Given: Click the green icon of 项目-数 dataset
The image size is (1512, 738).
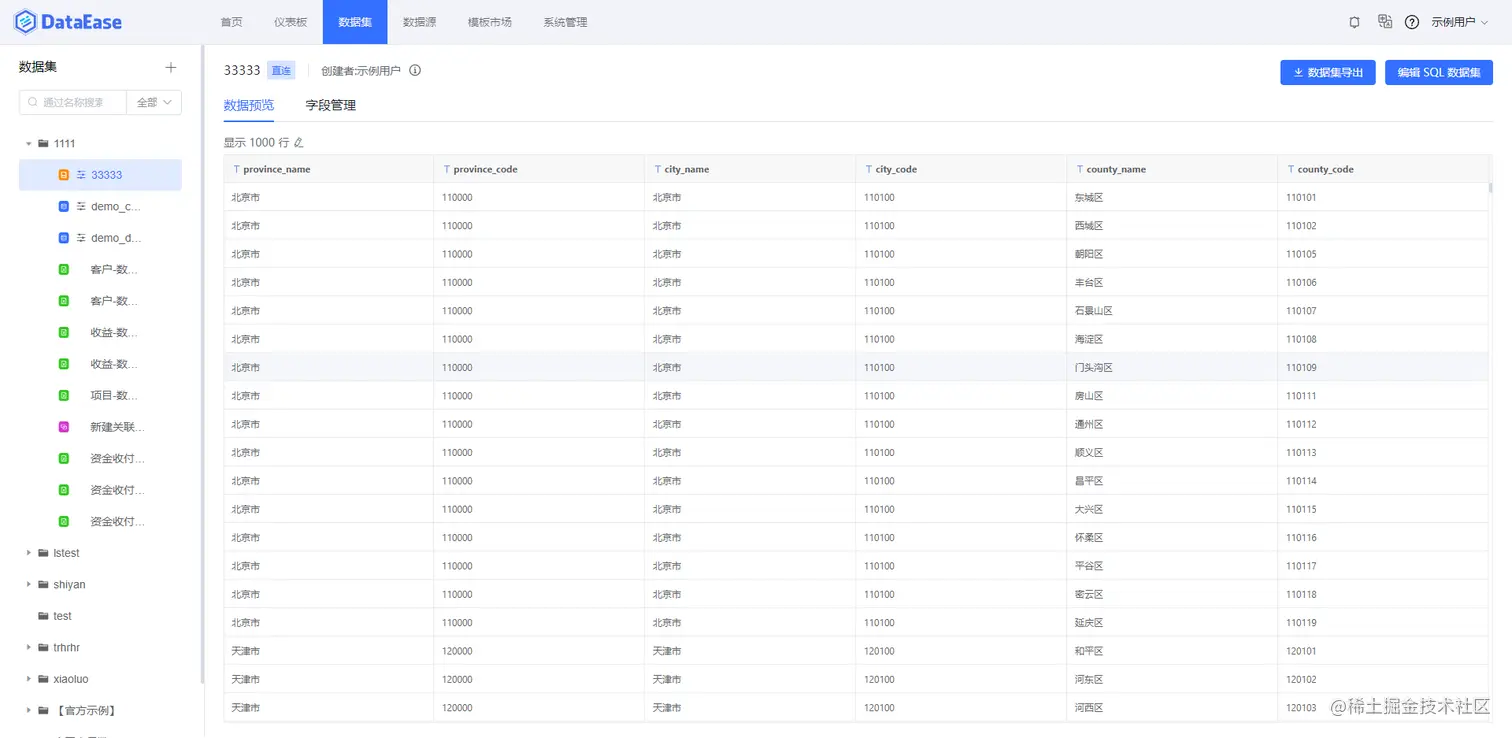Looking at the screenshot, I should 64,396.
